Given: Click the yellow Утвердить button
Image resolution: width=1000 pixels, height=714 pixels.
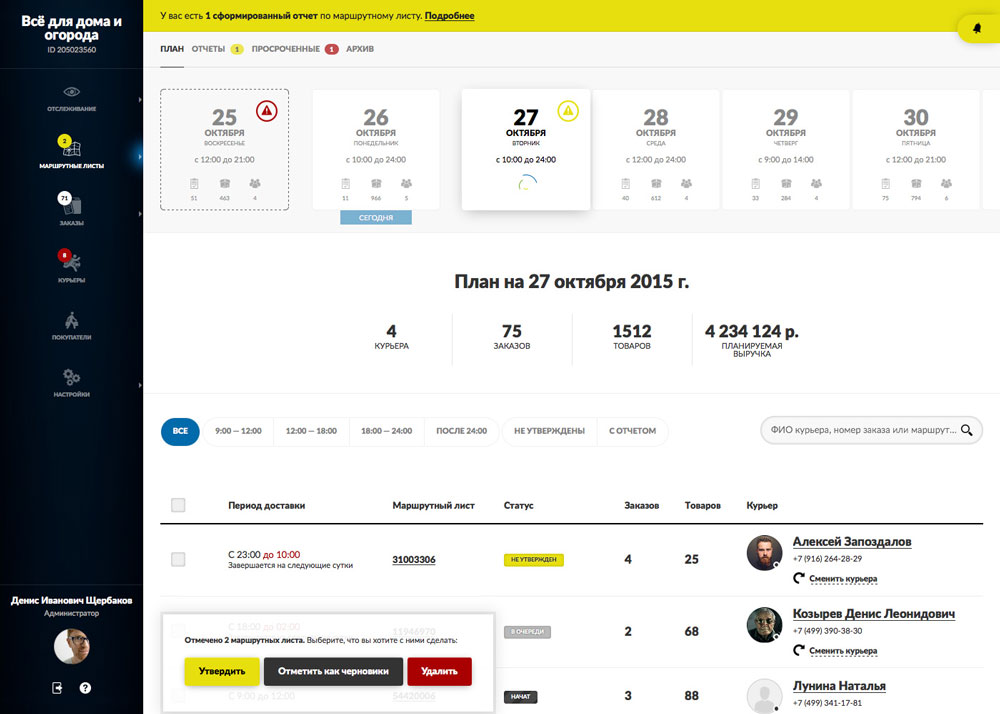Looking at the screenshot, I should [x=222, y=671].
